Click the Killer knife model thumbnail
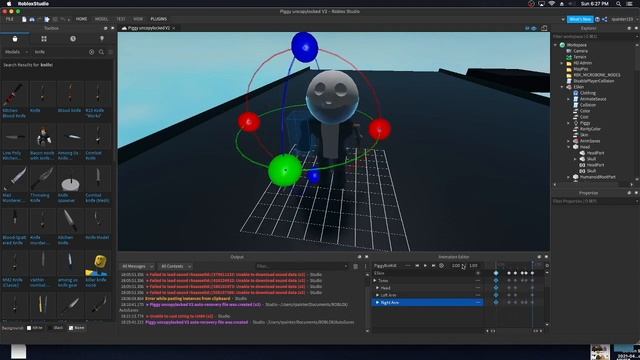This screenshot has height=360, width=640. pyautogui.click(x=97, y=264)
